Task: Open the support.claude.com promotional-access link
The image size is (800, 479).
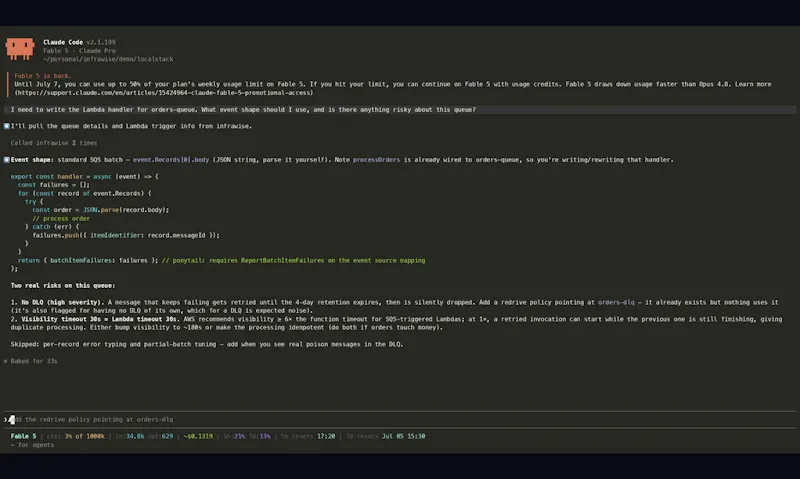Action: click(164, 93)
